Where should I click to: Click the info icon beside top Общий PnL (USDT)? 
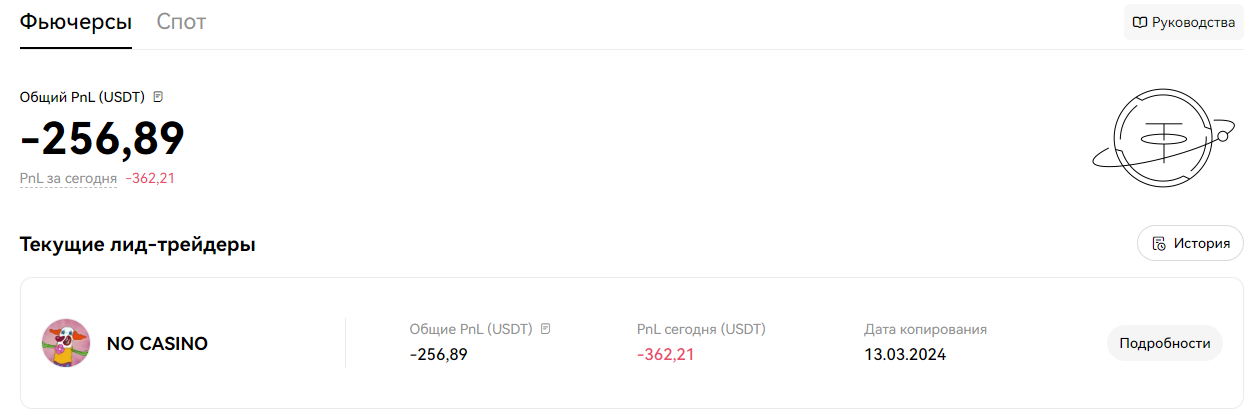pos(158,97)
